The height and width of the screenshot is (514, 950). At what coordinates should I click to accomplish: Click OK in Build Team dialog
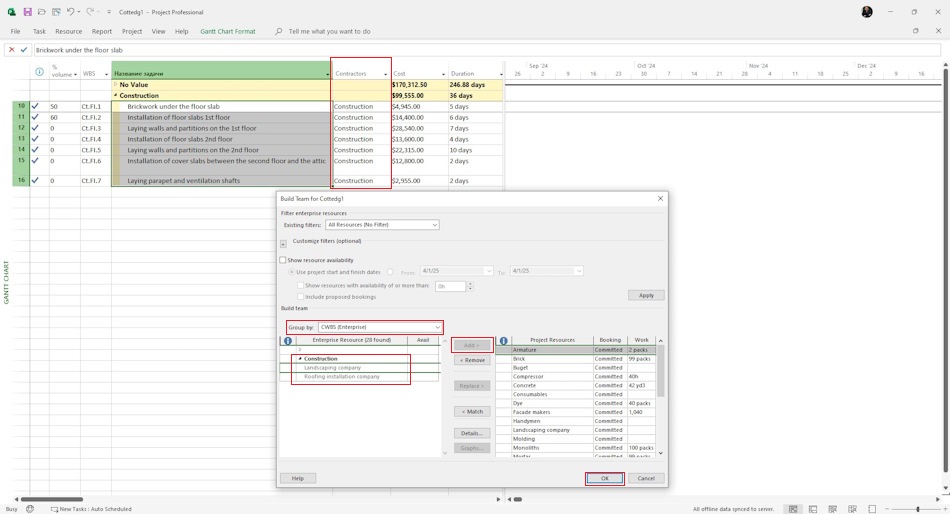(605, 478)
